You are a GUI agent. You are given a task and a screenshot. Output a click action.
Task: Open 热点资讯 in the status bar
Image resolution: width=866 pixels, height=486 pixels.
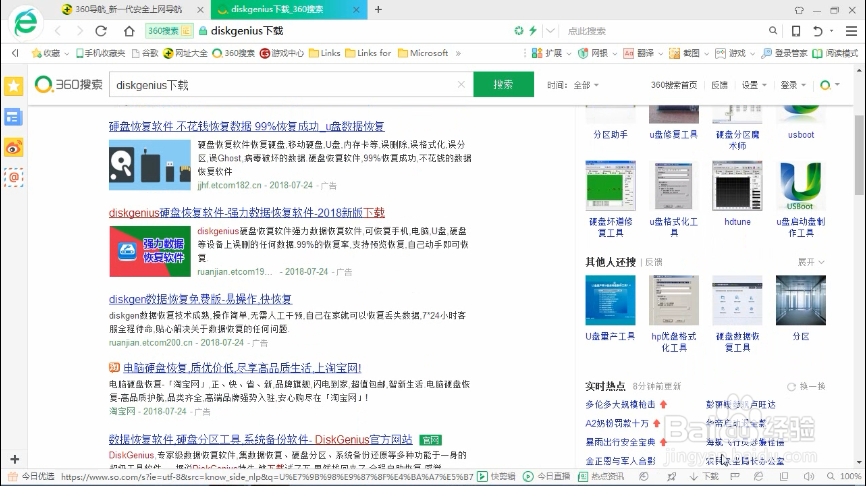click(601, 476)
